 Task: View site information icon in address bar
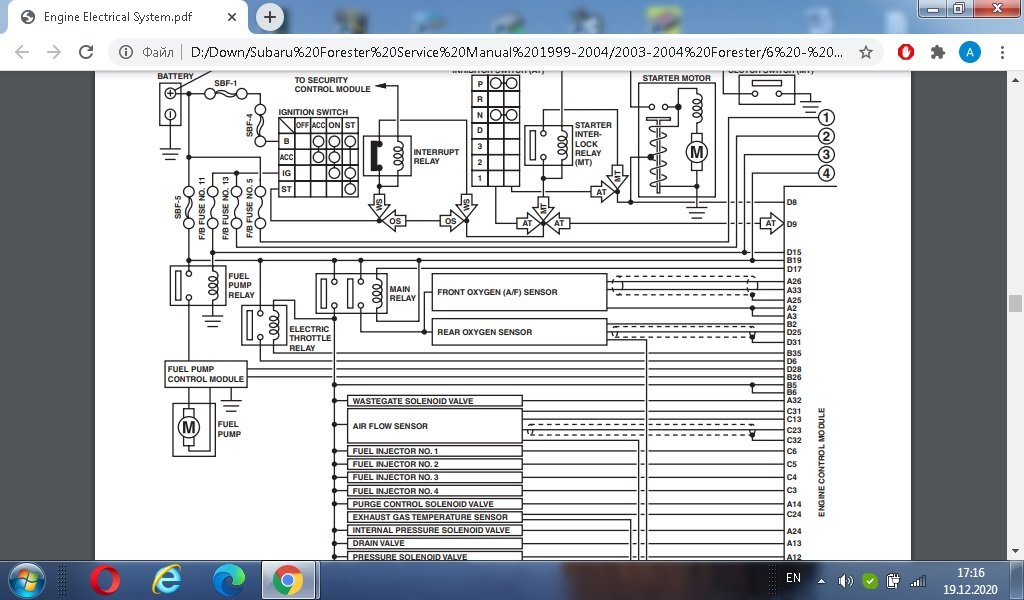point(127,52)
